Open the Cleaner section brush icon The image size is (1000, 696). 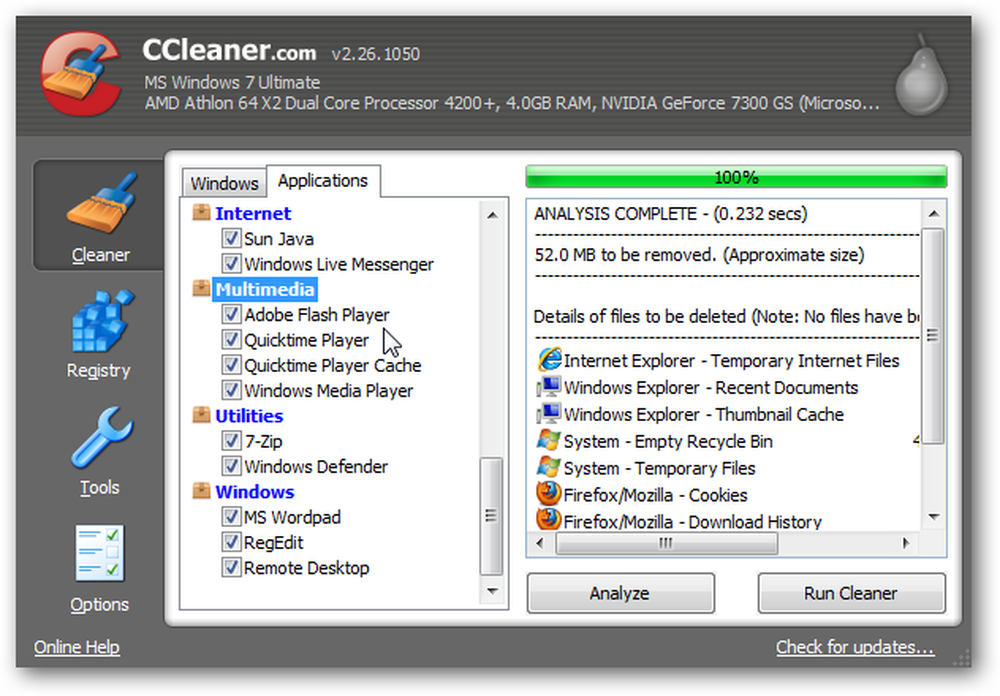(101, 204)
